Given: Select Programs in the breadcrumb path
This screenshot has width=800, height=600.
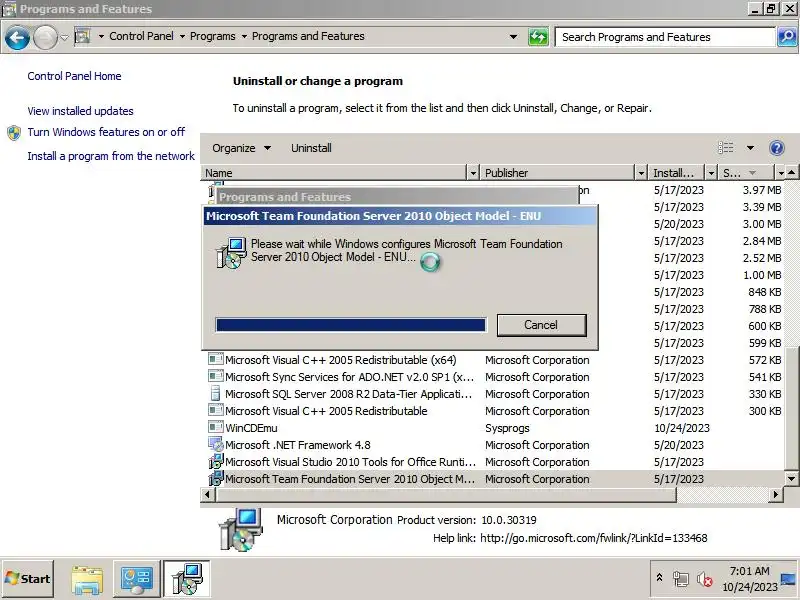Looking at the screenshot, I should pos(213,36).
